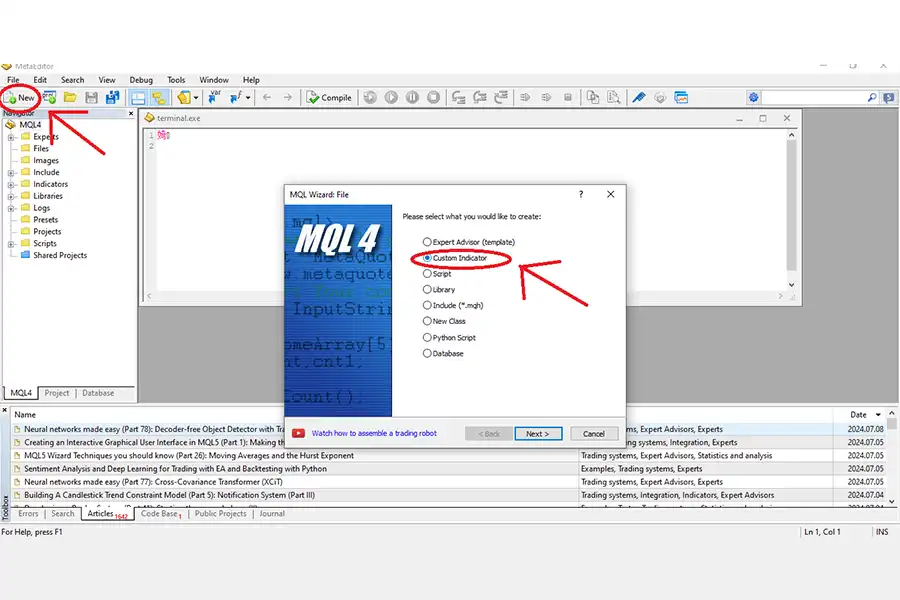900x600 pixels.
Task: Switch to the Errors toolbox tab
Action: coord(28,514)
